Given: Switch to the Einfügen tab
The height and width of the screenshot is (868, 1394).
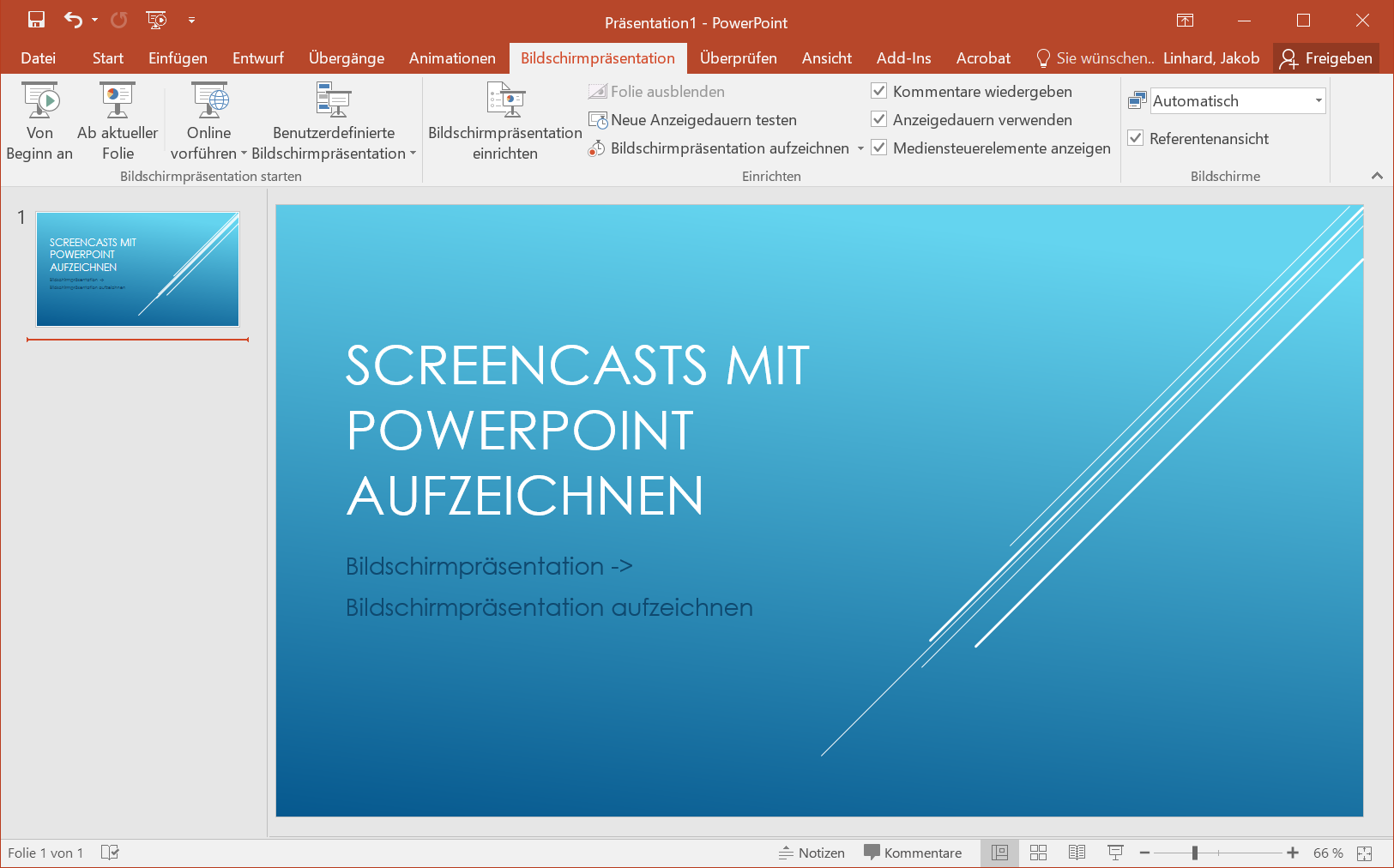Looking at the screenshot, I should click(178, 58).
